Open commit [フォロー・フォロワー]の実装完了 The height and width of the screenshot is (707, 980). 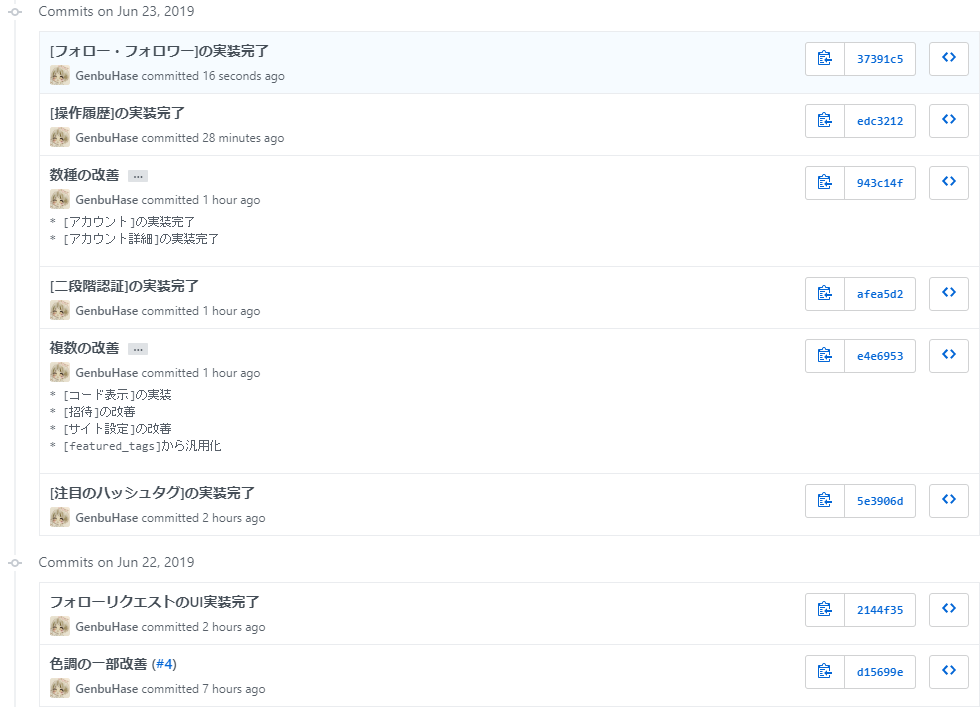coord(159,51)
